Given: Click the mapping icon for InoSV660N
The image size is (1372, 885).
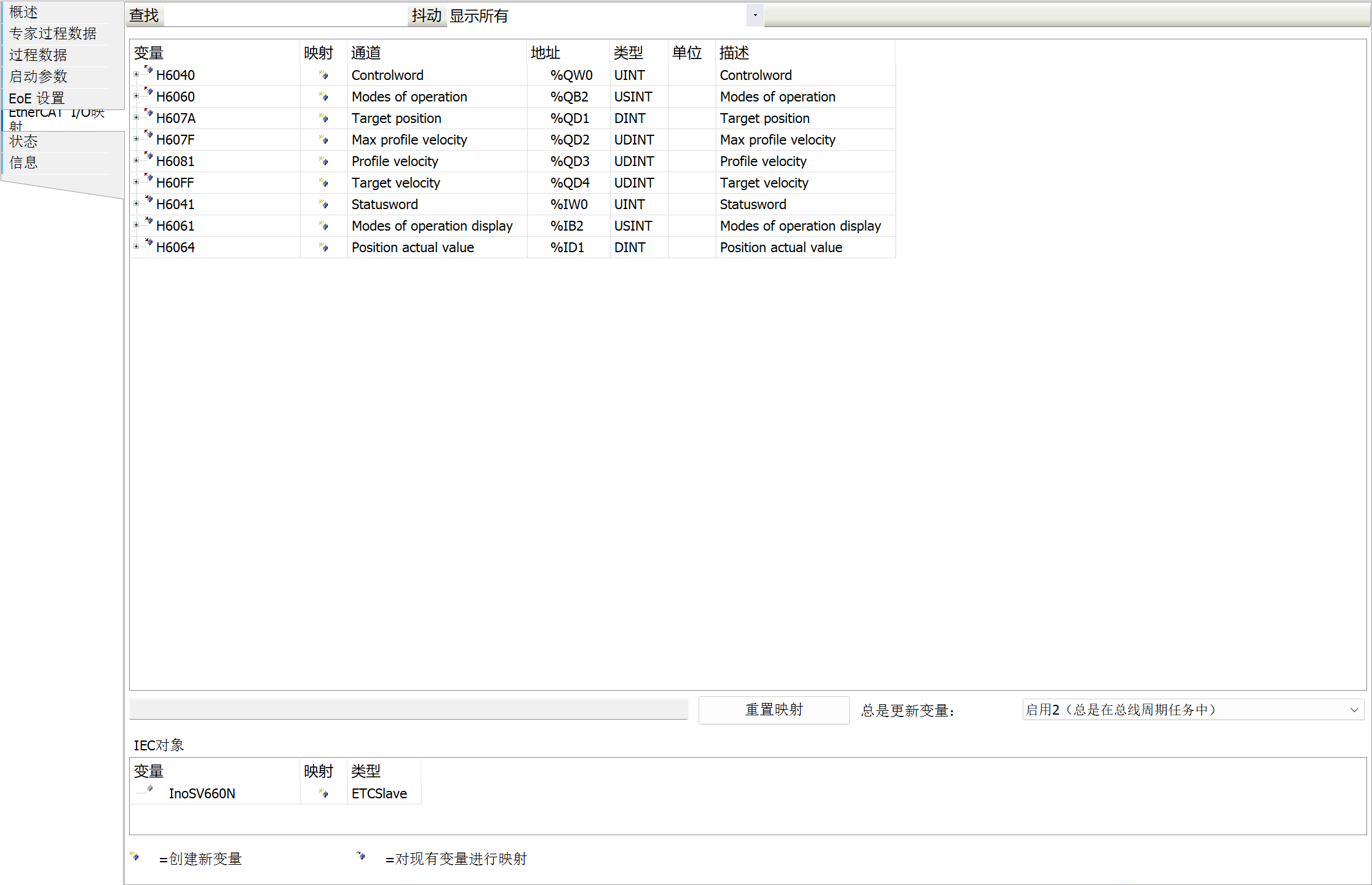Looking at the screenshot, I should pos(323,793).
